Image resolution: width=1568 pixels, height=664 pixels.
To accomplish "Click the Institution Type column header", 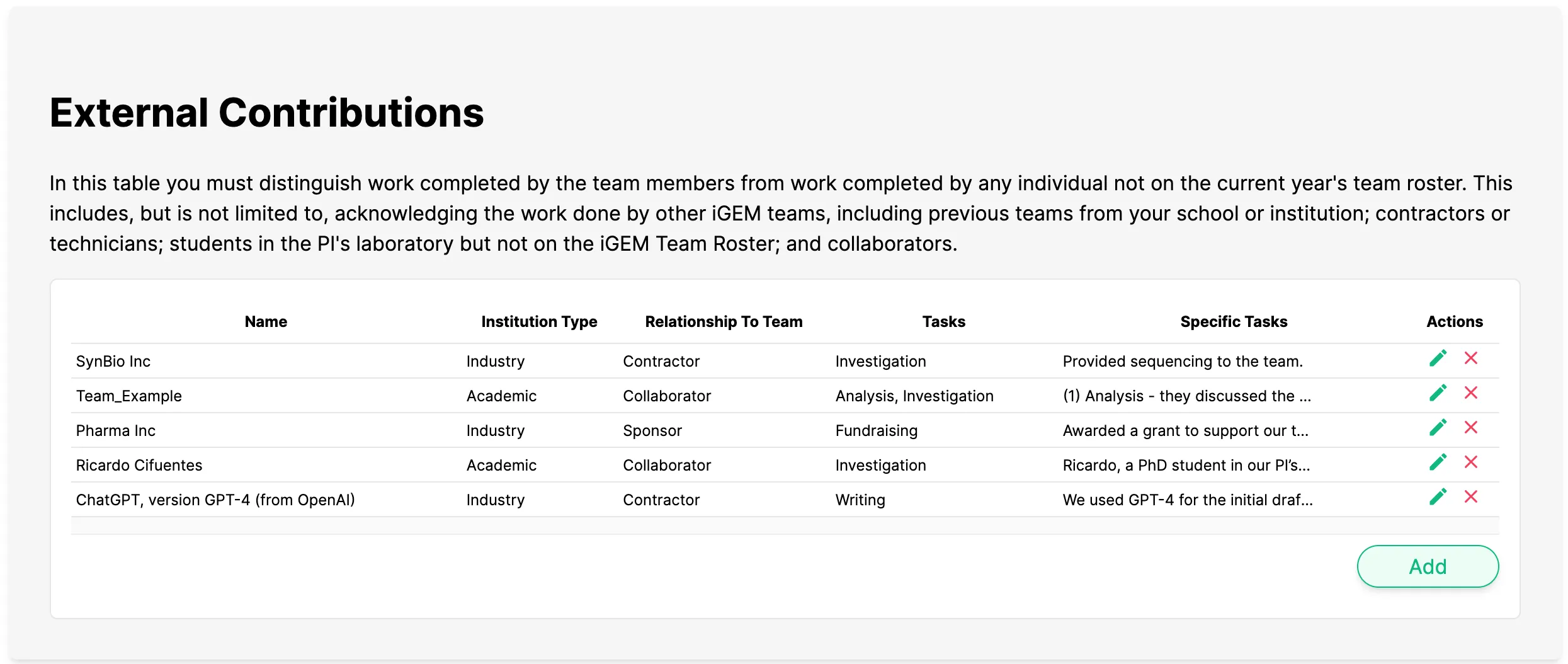I will 539,322.
